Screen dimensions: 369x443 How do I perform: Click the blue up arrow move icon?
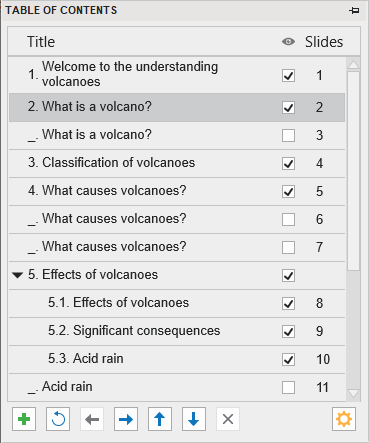pos(160,419)
